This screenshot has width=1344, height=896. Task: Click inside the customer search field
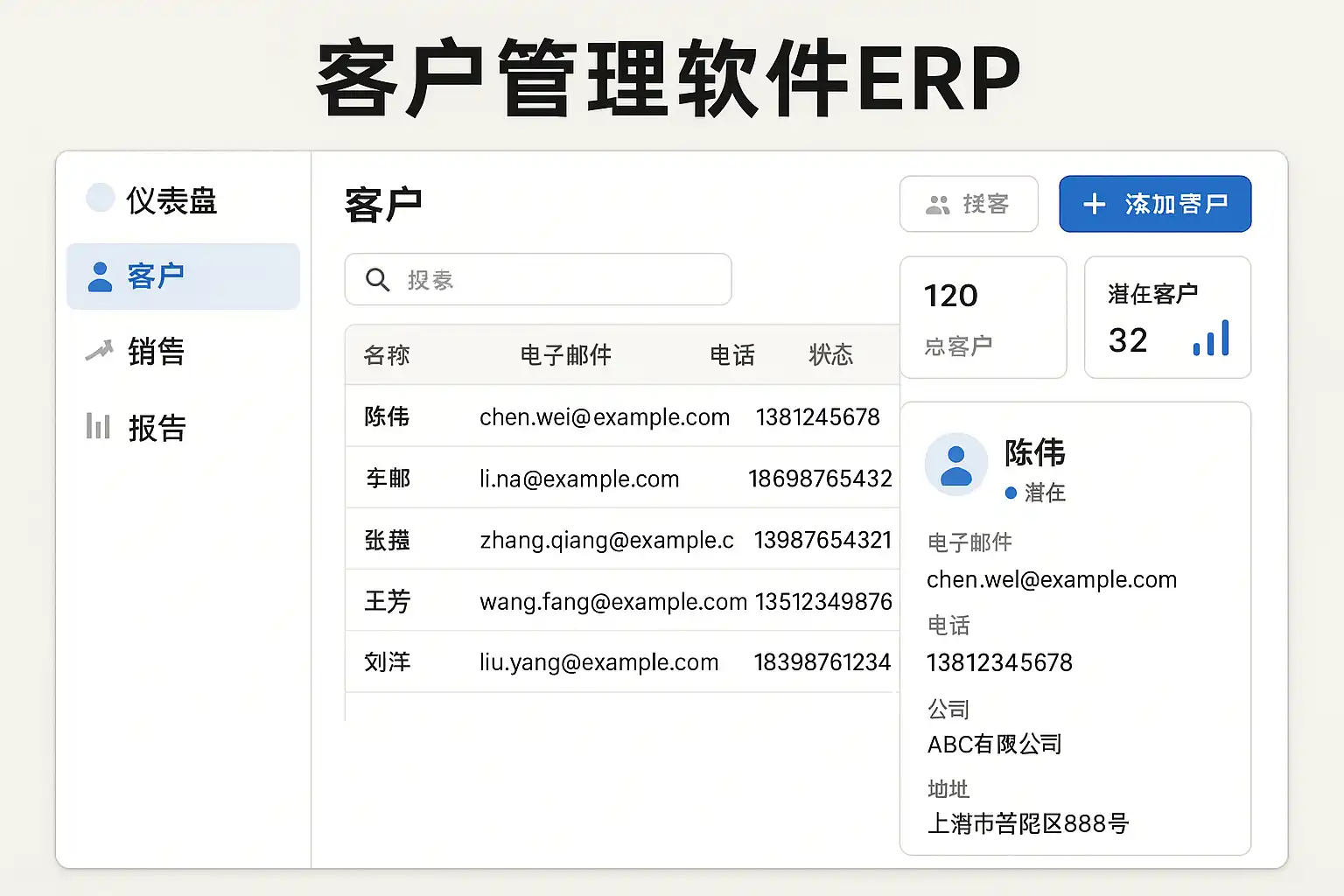(x=560, y=280)
